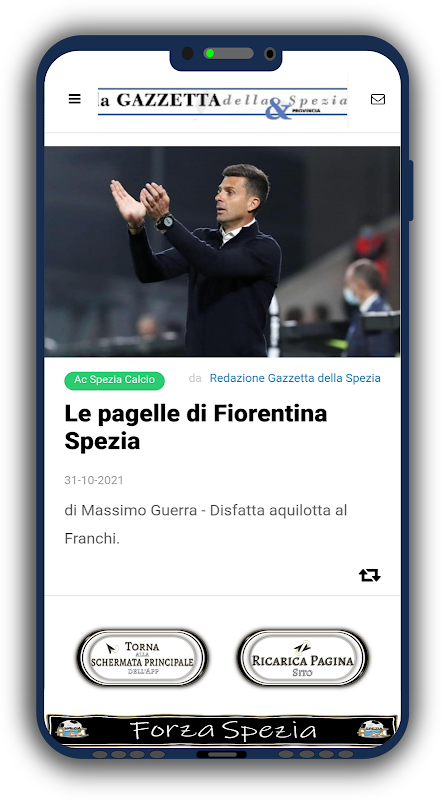The height and width of the screenshot is (800, 442).
Task: Click the Gazzetta della Spezia logo
Action: [223, 102]
